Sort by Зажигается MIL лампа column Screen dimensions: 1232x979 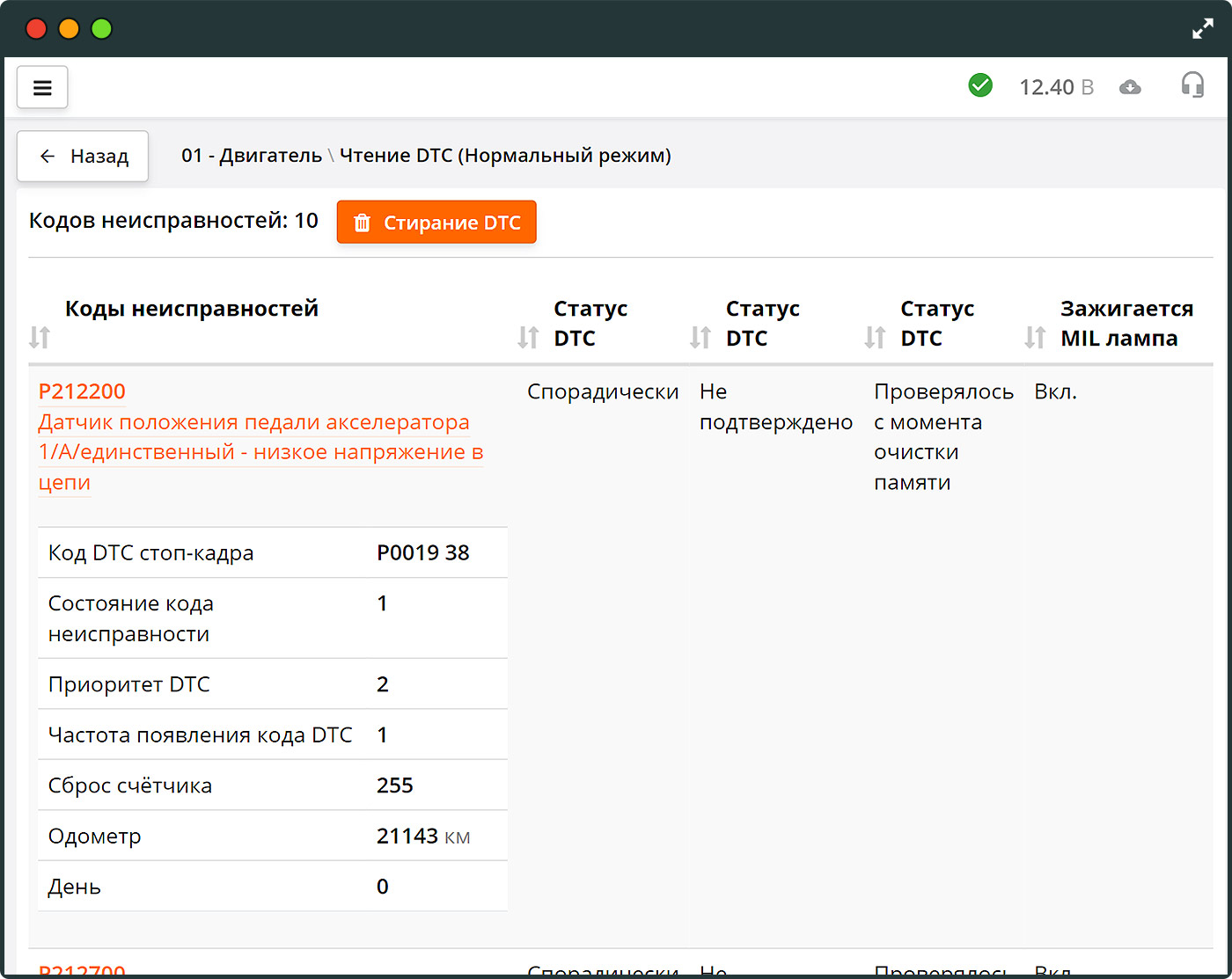click(x=1035, y=337)
